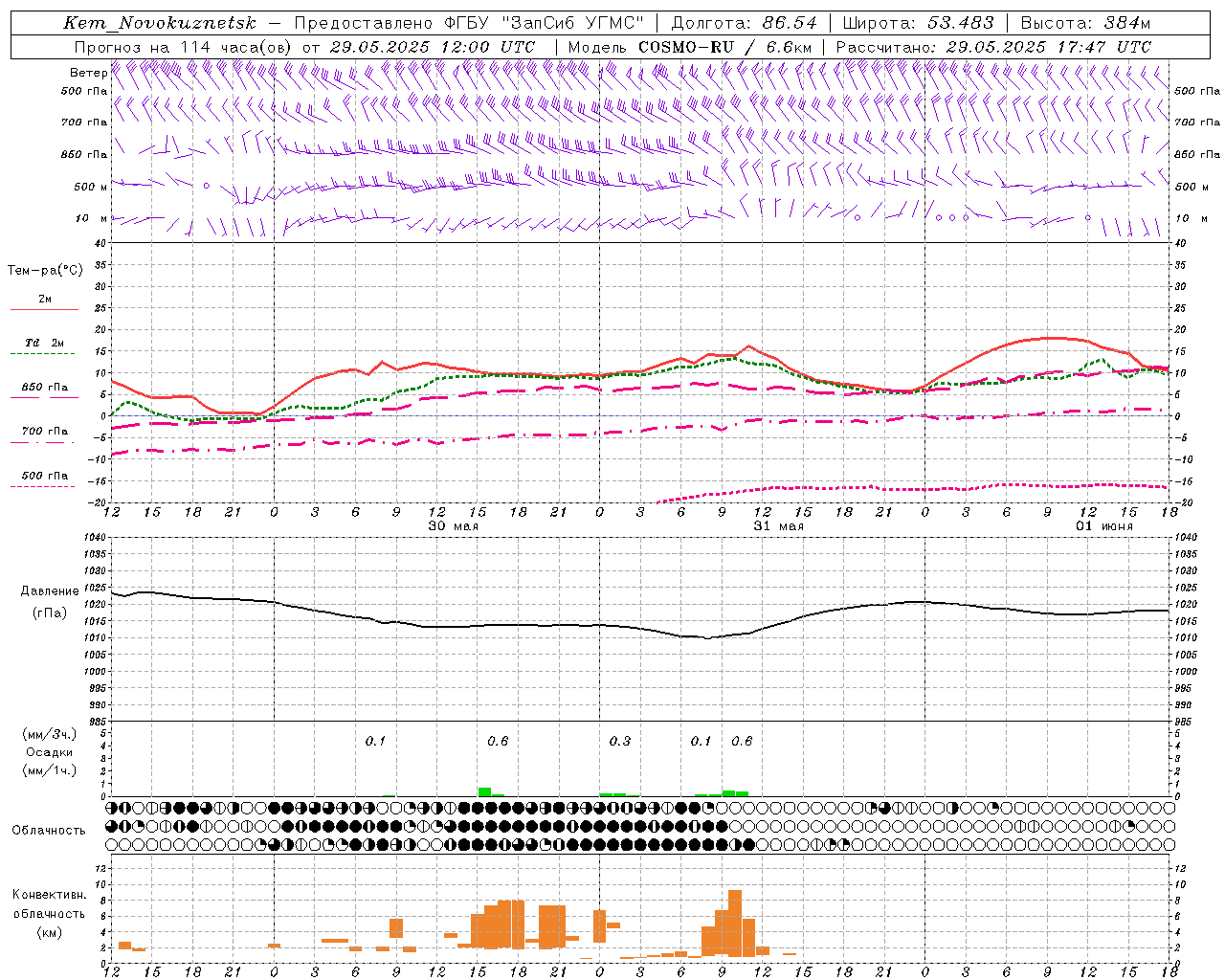
Task: Click the '850 гПа' entry in the temperature legend
Action: [44, 387]
